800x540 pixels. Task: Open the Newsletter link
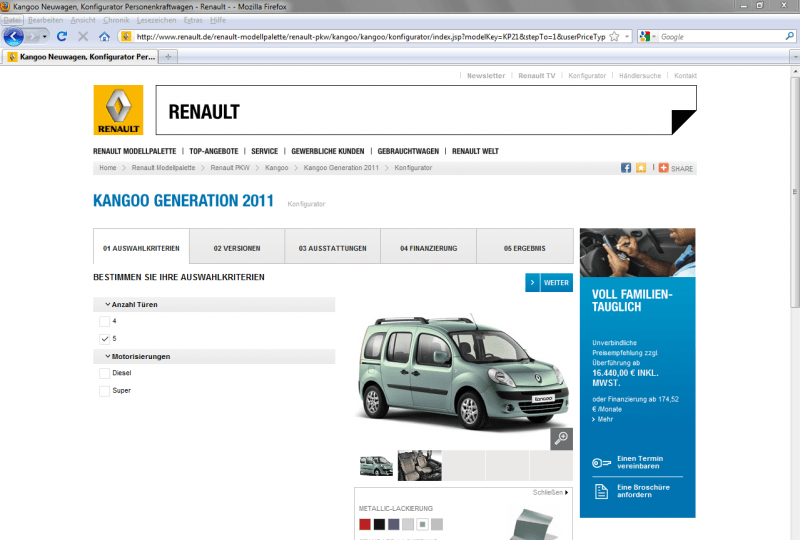coord(486,76)
